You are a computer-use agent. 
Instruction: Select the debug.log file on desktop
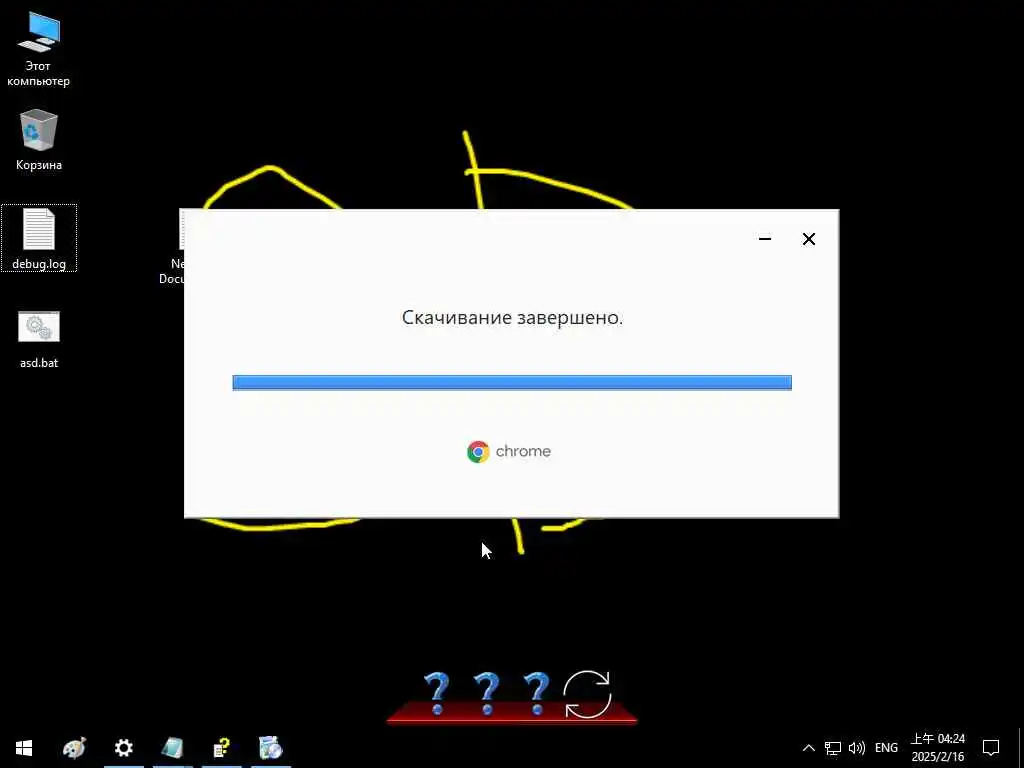[39, 238]
